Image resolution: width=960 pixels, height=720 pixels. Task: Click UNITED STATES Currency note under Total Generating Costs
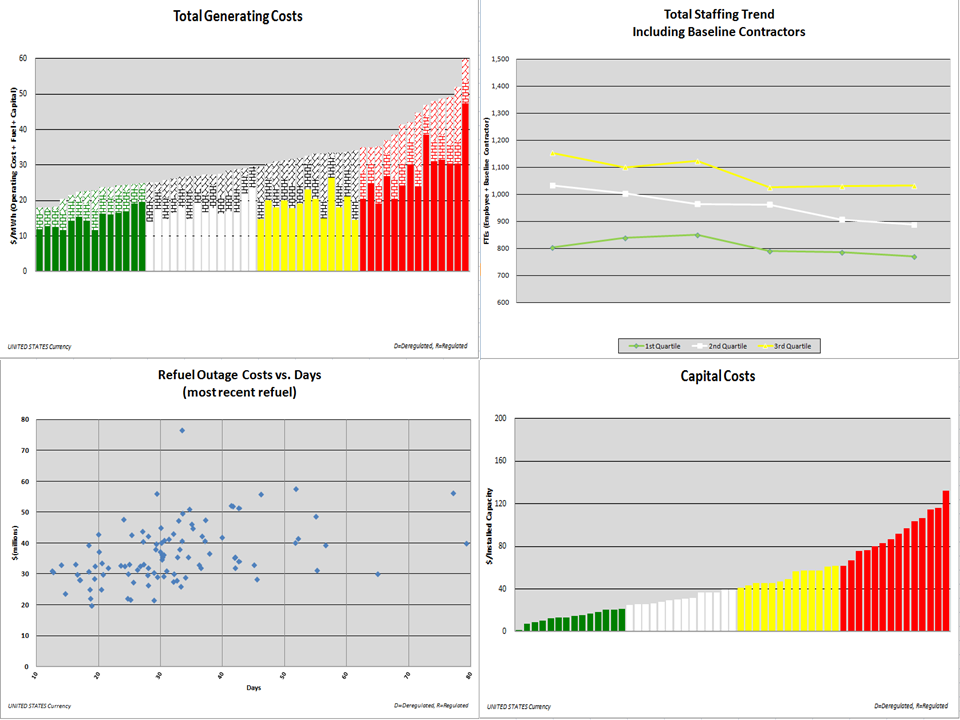click(x=38, y=346)
